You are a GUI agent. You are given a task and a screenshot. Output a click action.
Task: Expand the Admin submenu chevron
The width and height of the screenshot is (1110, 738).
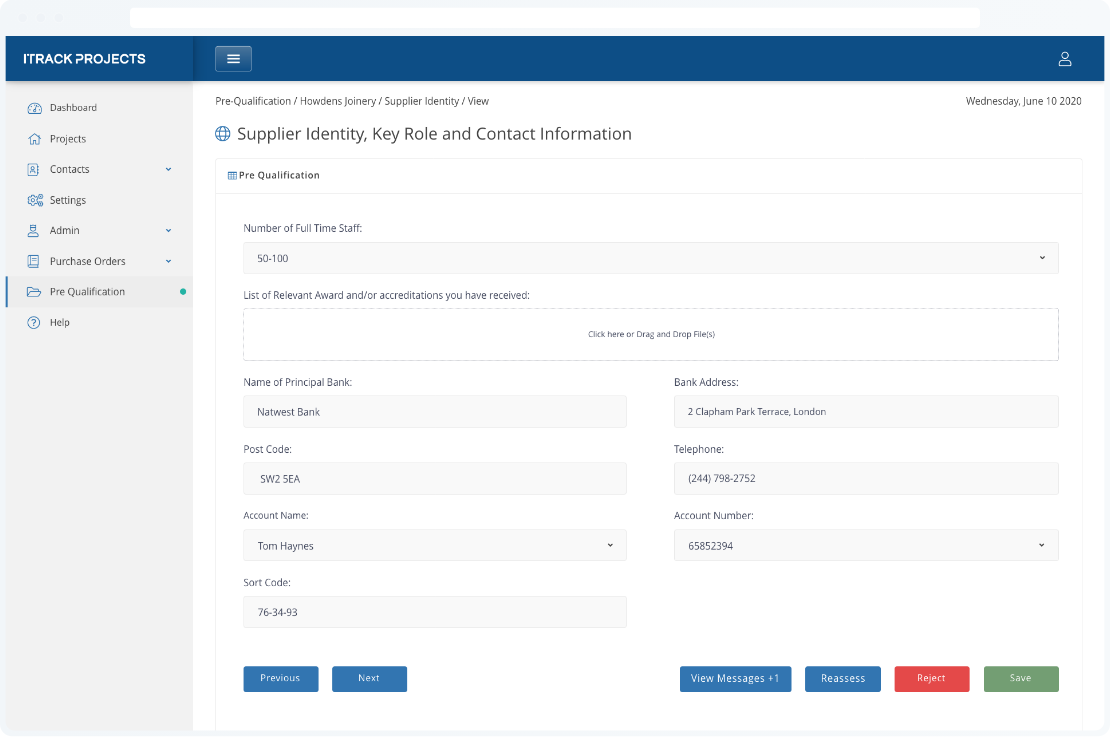168,230
